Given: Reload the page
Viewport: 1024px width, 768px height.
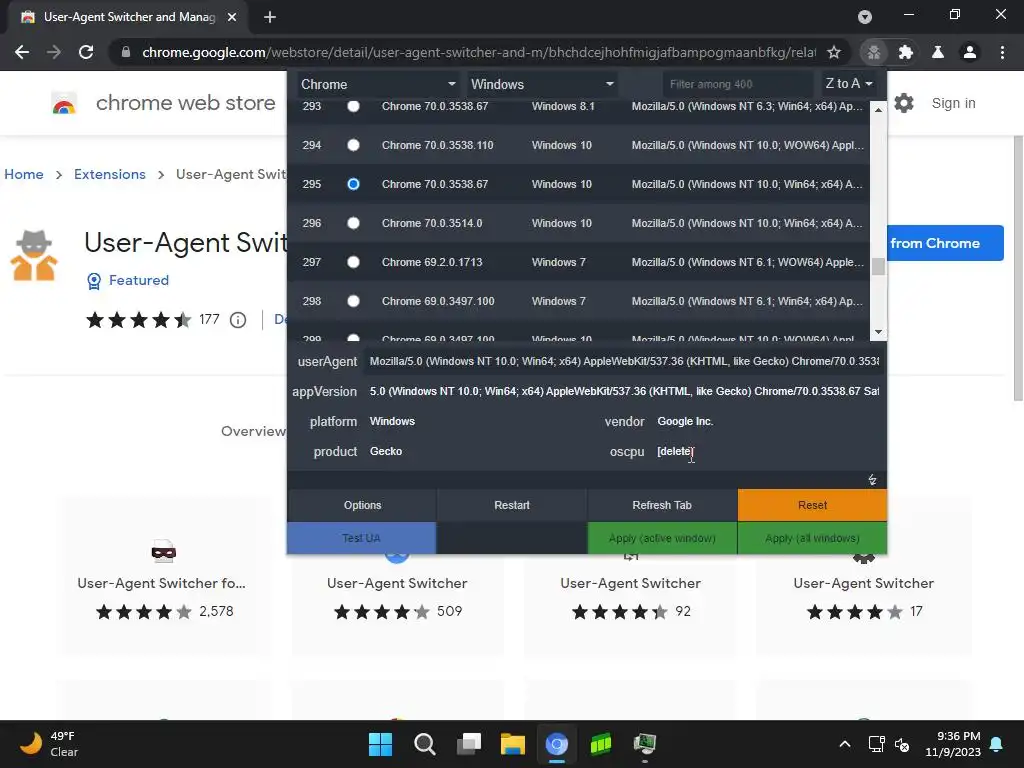Looking at the screenshot, I should [x=86, y=52].
